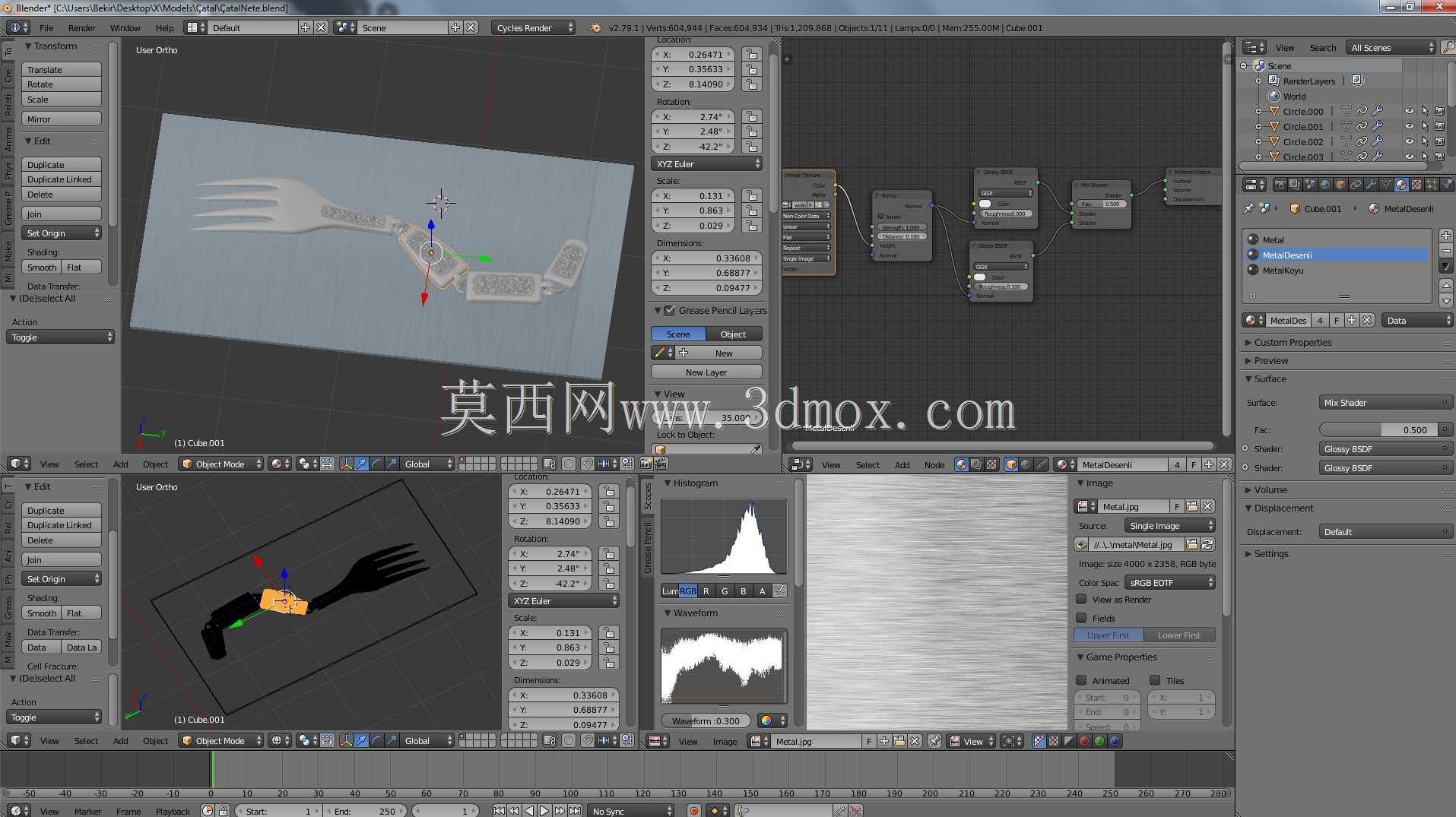Open the mesh Data properties tab
This screenshot has width=1456, height=817.
[1386, 185]
